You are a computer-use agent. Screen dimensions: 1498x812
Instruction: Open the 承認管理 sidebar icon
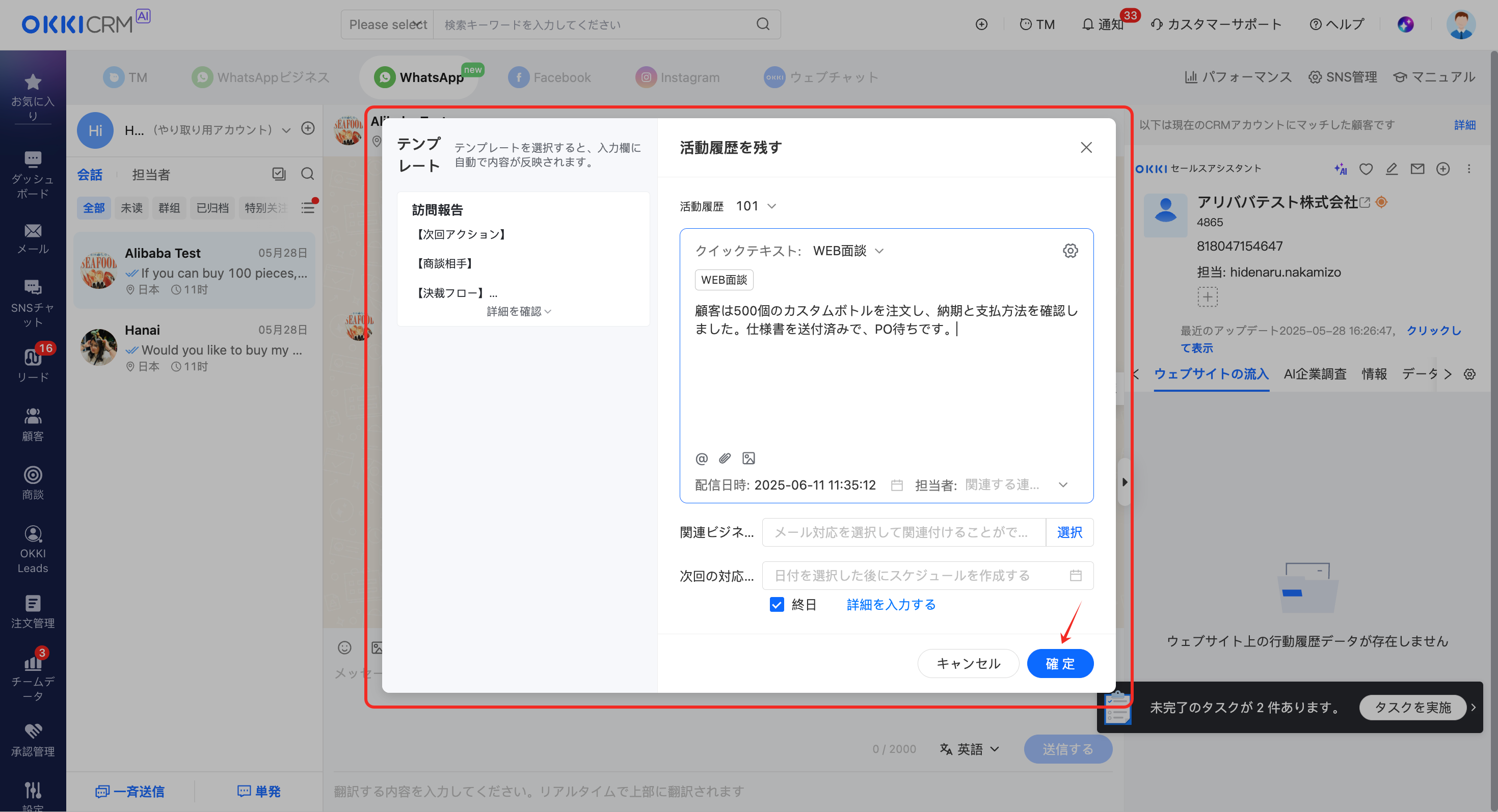33,740
